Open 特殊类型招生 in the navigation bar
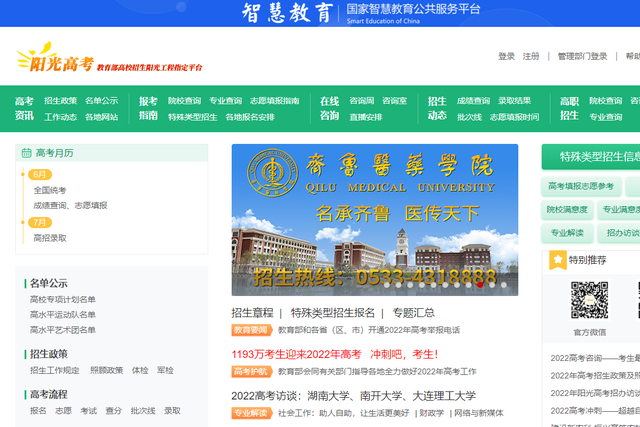This screenshot has height=427, width=640. [x=193, y=117]
